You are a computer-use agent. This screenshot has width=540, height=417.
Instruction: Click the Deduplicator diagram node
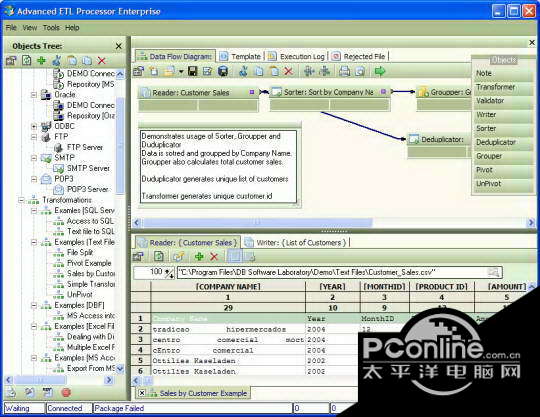click(439, 145)
